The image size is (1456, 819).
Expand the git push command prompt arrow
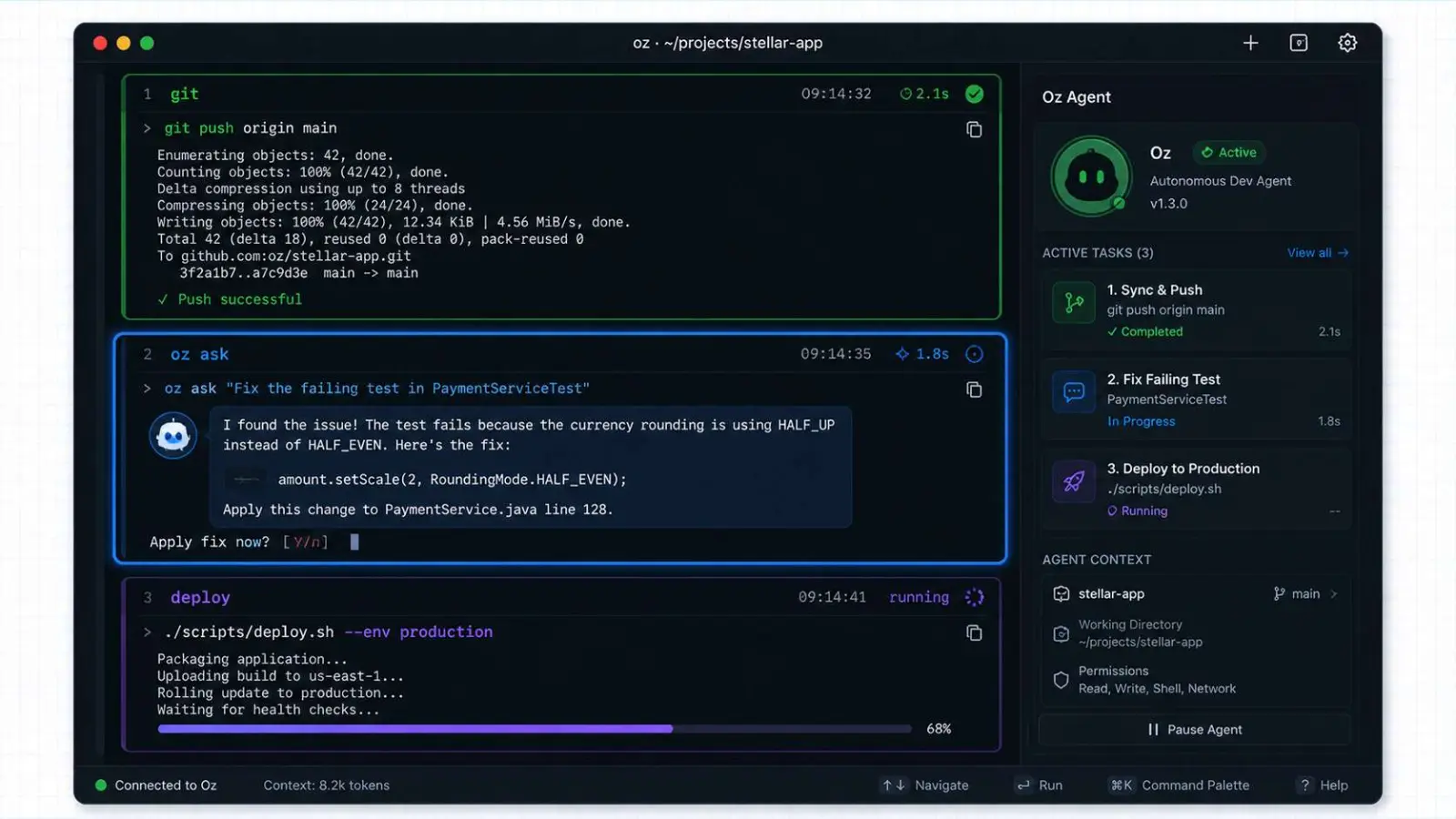pos(147,128)
